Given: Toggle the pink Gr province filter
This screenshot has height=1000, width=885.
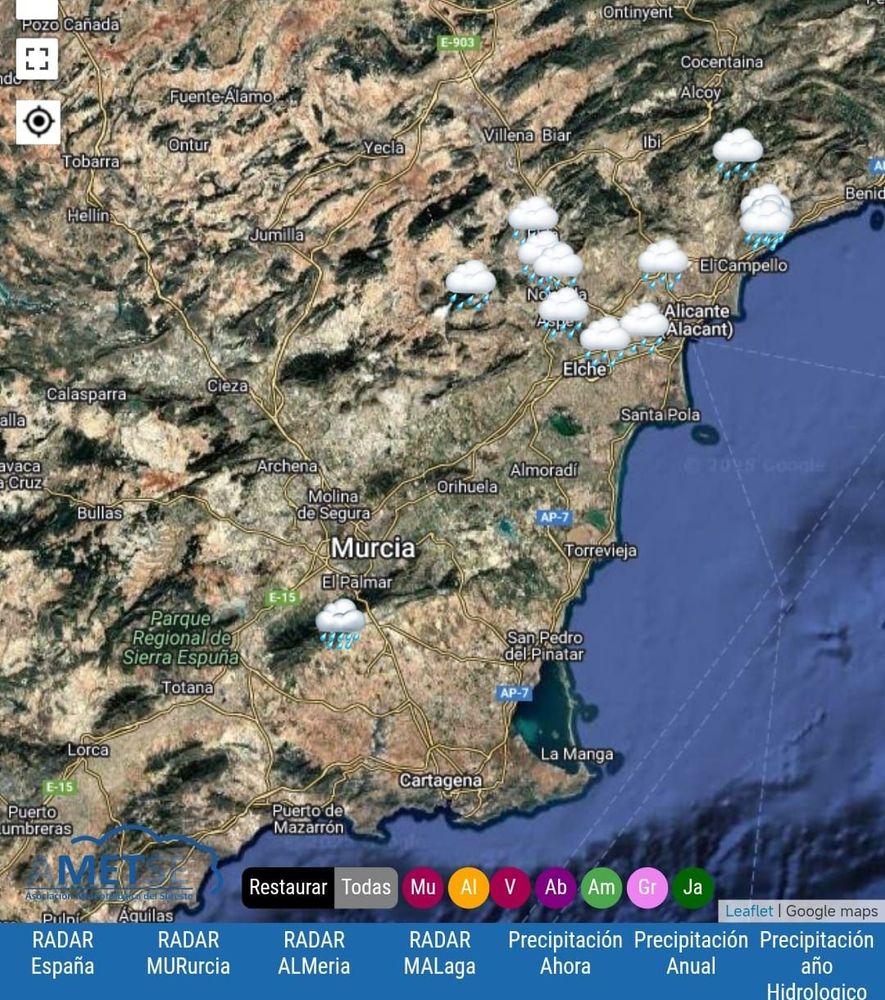Looking at the screenshot, I should click(647, 887).
